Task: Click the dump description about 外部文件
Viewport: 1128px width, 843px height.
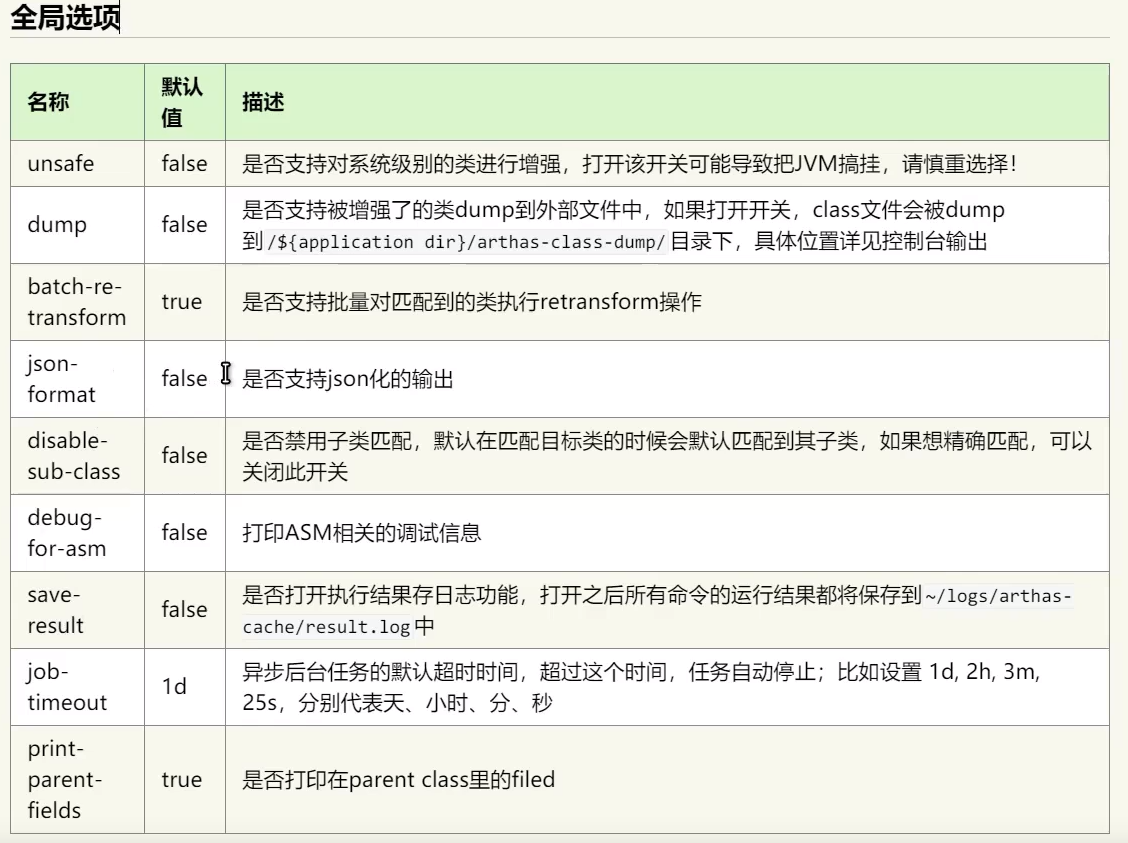Action: coord(623,225)
